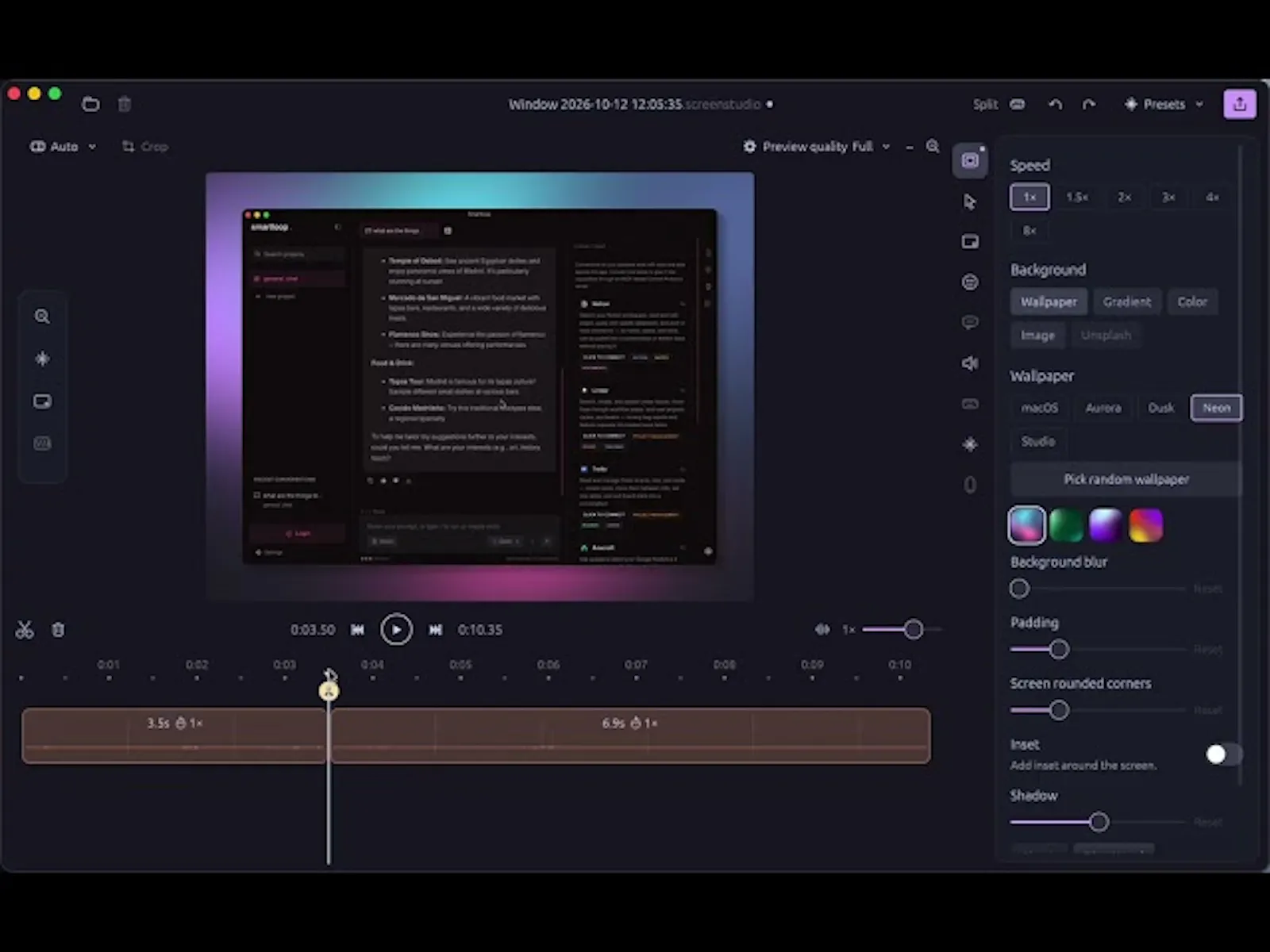Open the Auto aspect ratio dropdown
The height and width of the screenshot is (952, 1270).
[x=63, y=147]
